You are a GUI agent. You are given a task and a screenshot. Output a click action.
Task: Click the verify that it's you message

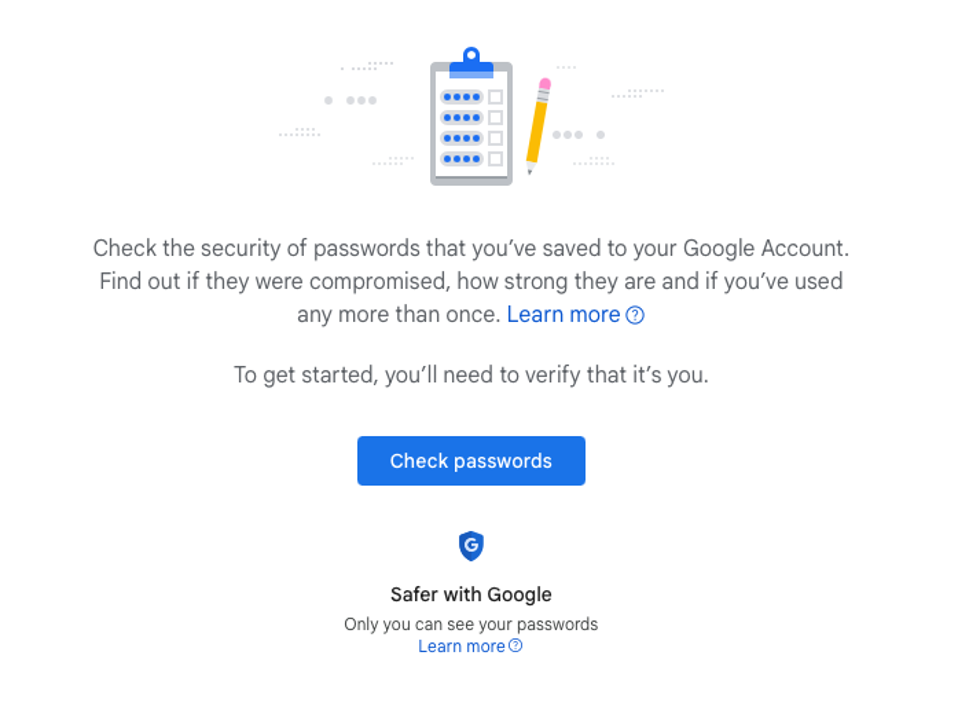(471, 376)
